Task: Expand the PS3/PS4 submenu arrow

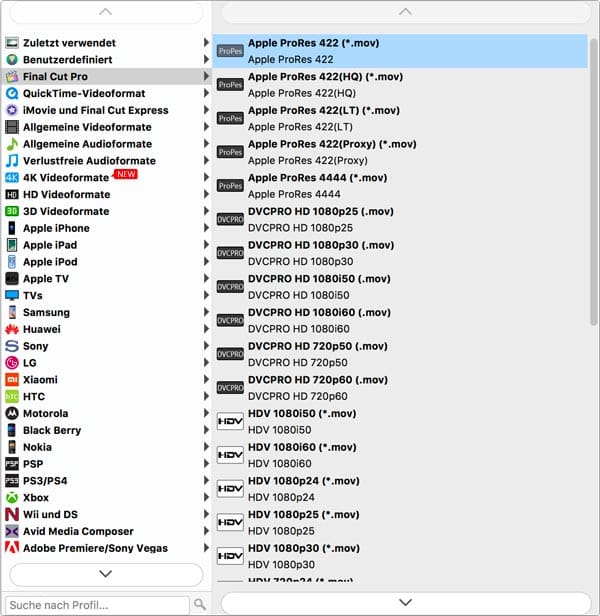Action: point(206,480)
